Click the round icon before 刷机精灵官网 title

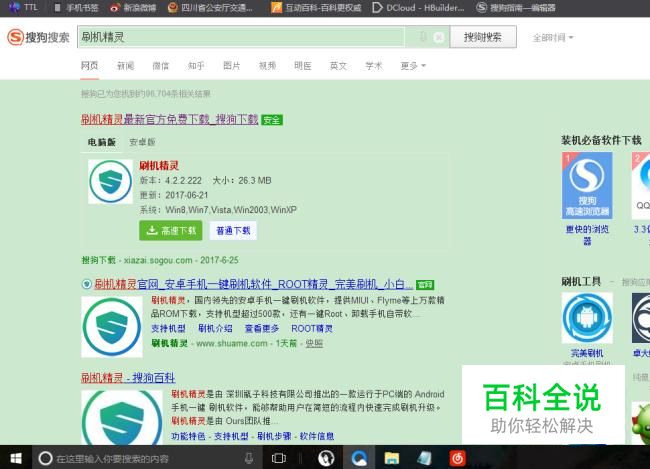86,284
